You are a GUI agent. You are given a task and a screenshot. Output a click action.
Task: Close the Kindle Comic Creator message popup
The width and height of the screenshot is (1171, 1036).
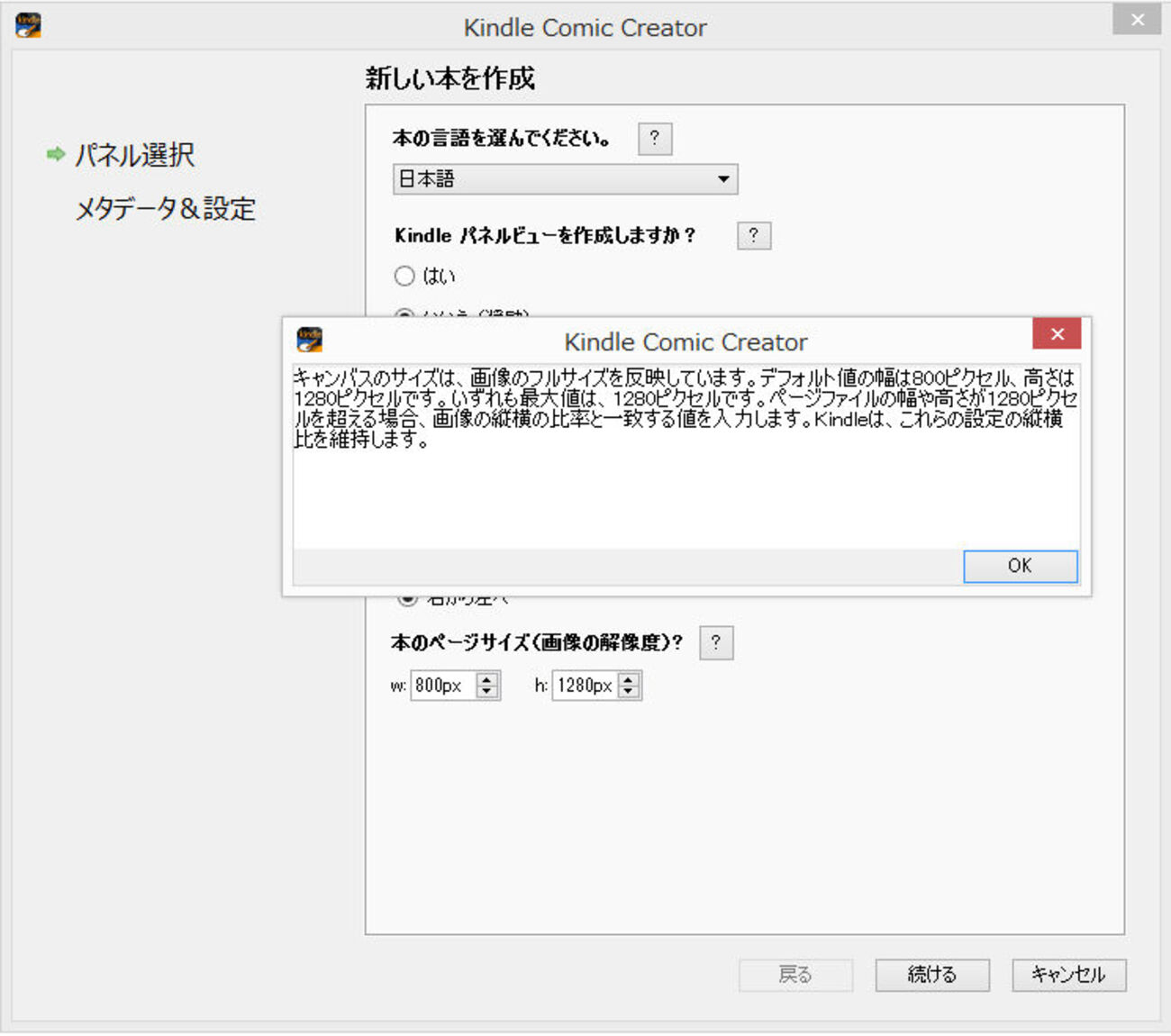(1057, 334)
